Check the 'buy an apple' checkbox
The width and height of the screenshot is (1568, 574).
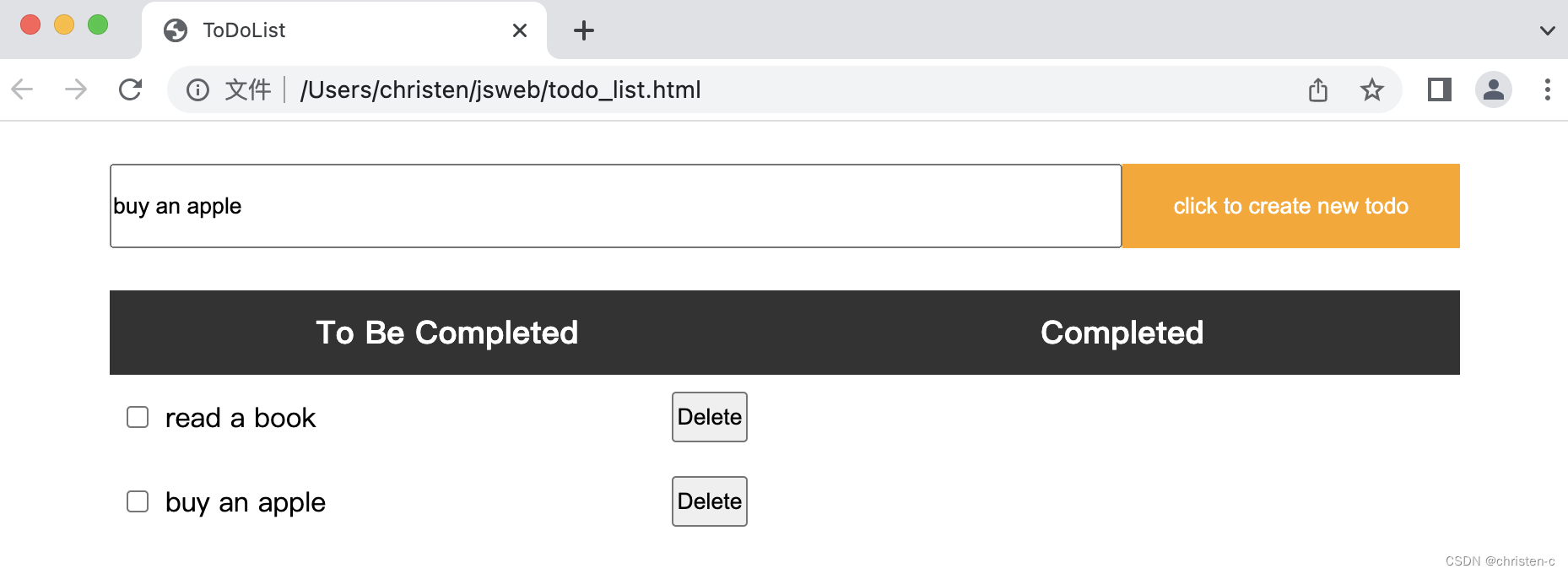click(138, 501)
